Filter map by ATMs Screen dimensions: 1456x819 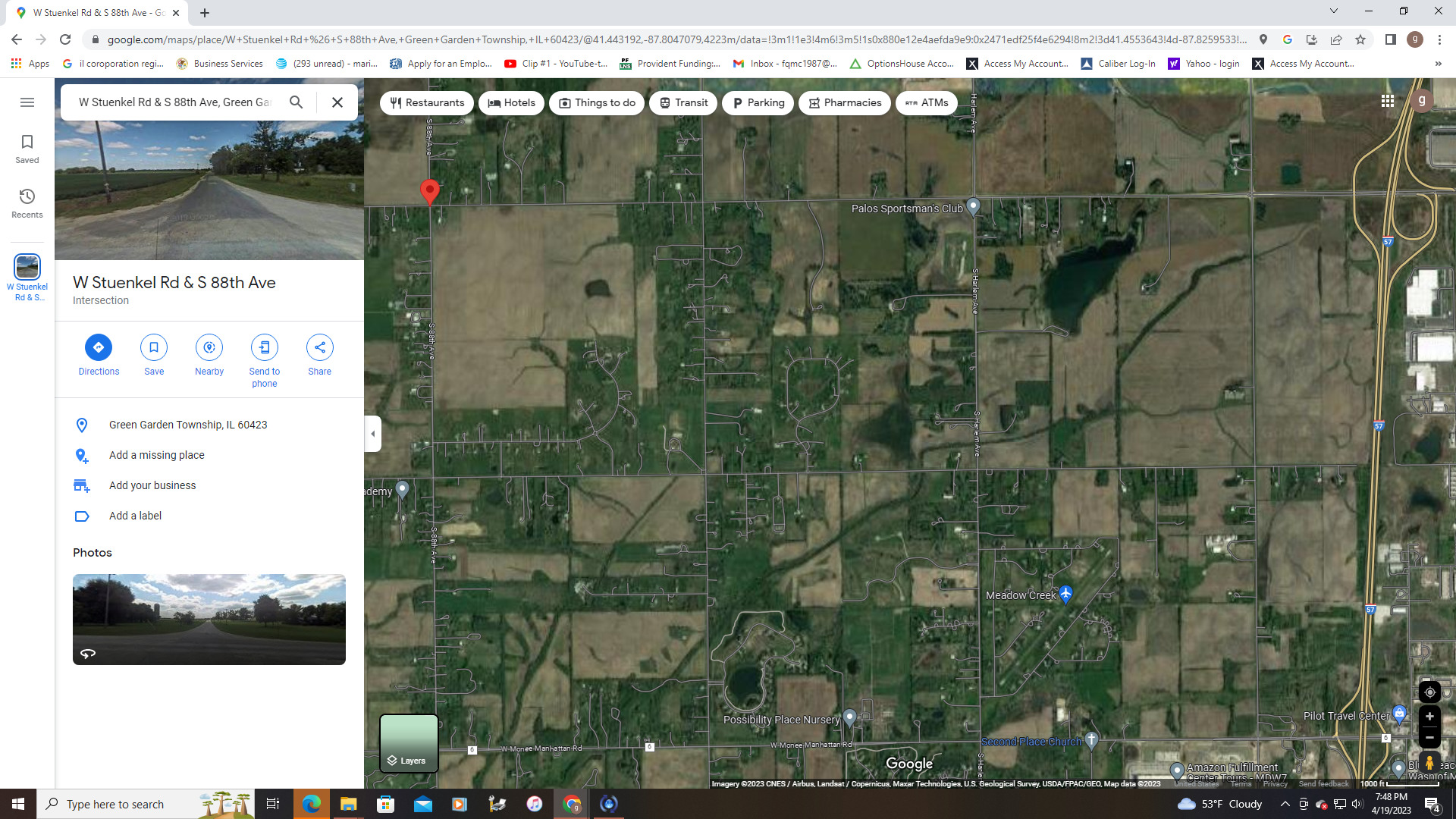click(x=927, y=103)
